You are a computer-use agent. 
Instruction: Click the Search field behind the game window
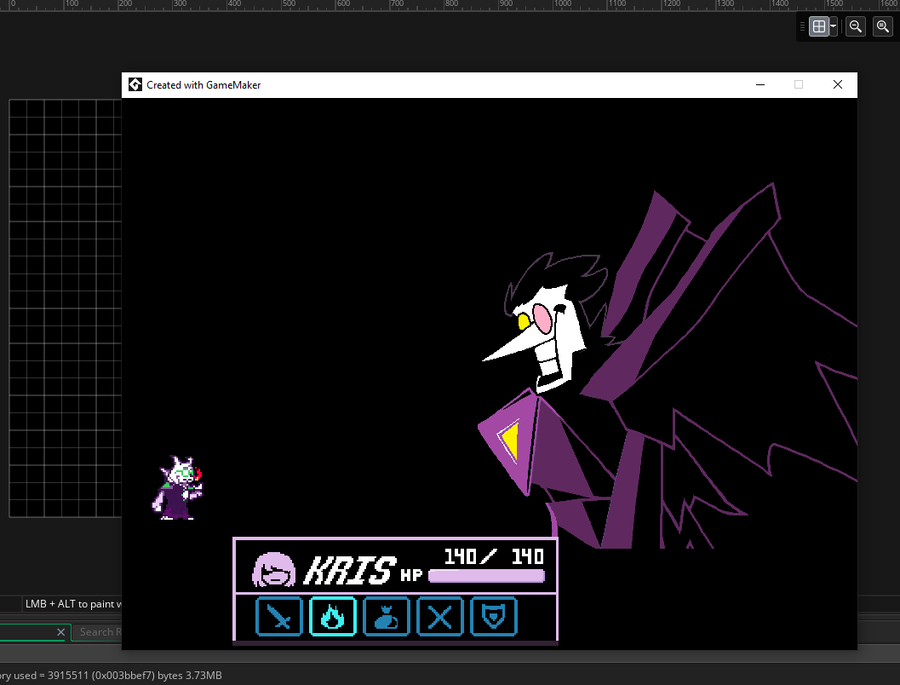click(x=98, y=632)
